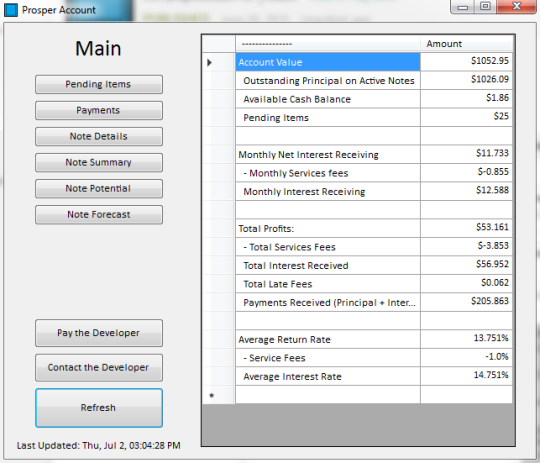The height and width of the screenshot is (463, 540).
Task: Click the Amount column header
Action: click(x=467, y=44)
